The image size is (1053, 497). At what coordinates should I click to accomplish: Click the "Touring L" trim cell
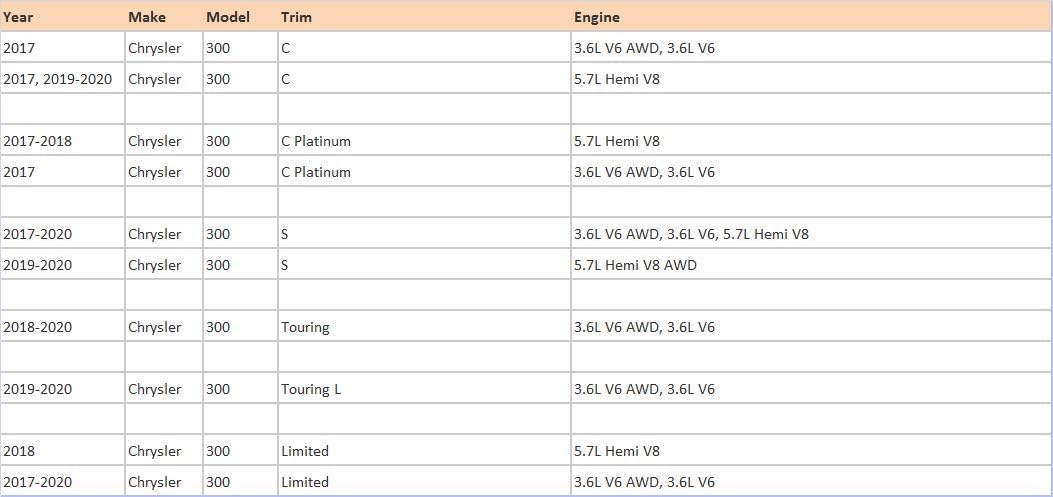311,389
